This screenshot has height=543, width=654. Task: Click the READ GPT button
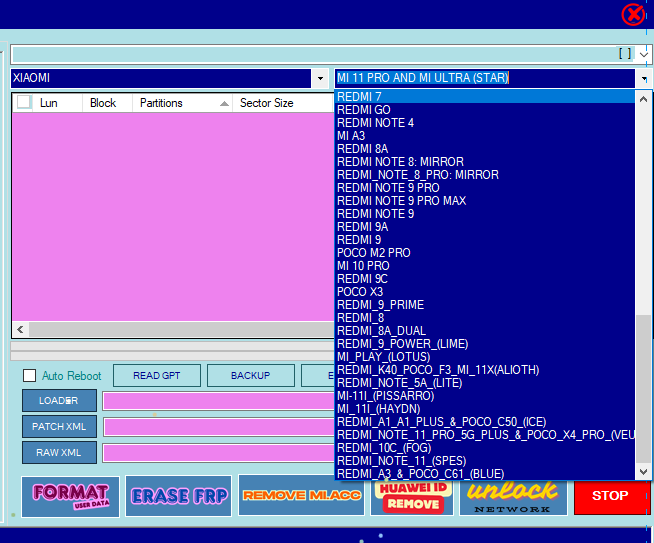pos(157,376)
